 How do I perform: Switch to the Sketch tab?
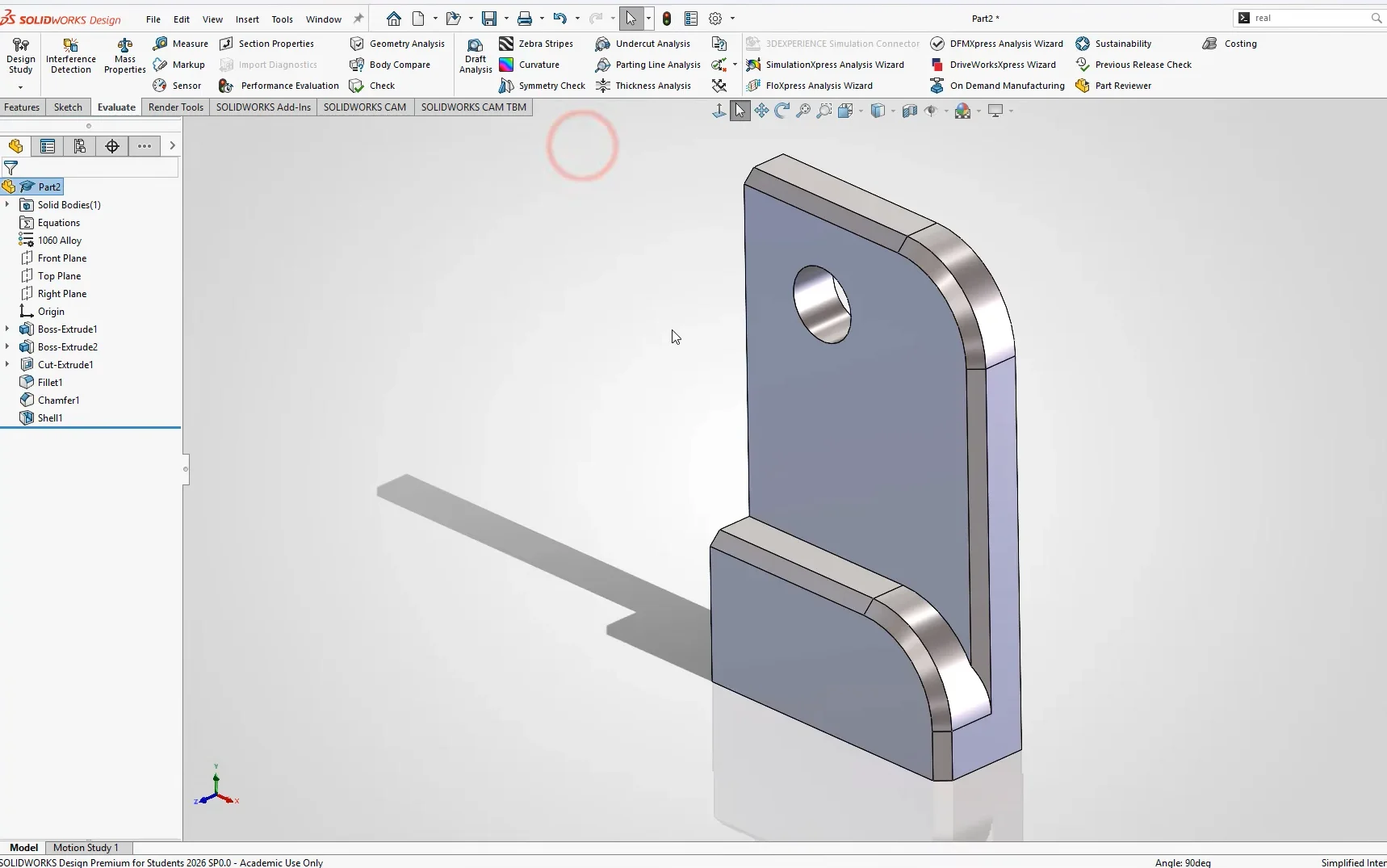(68, 107)
